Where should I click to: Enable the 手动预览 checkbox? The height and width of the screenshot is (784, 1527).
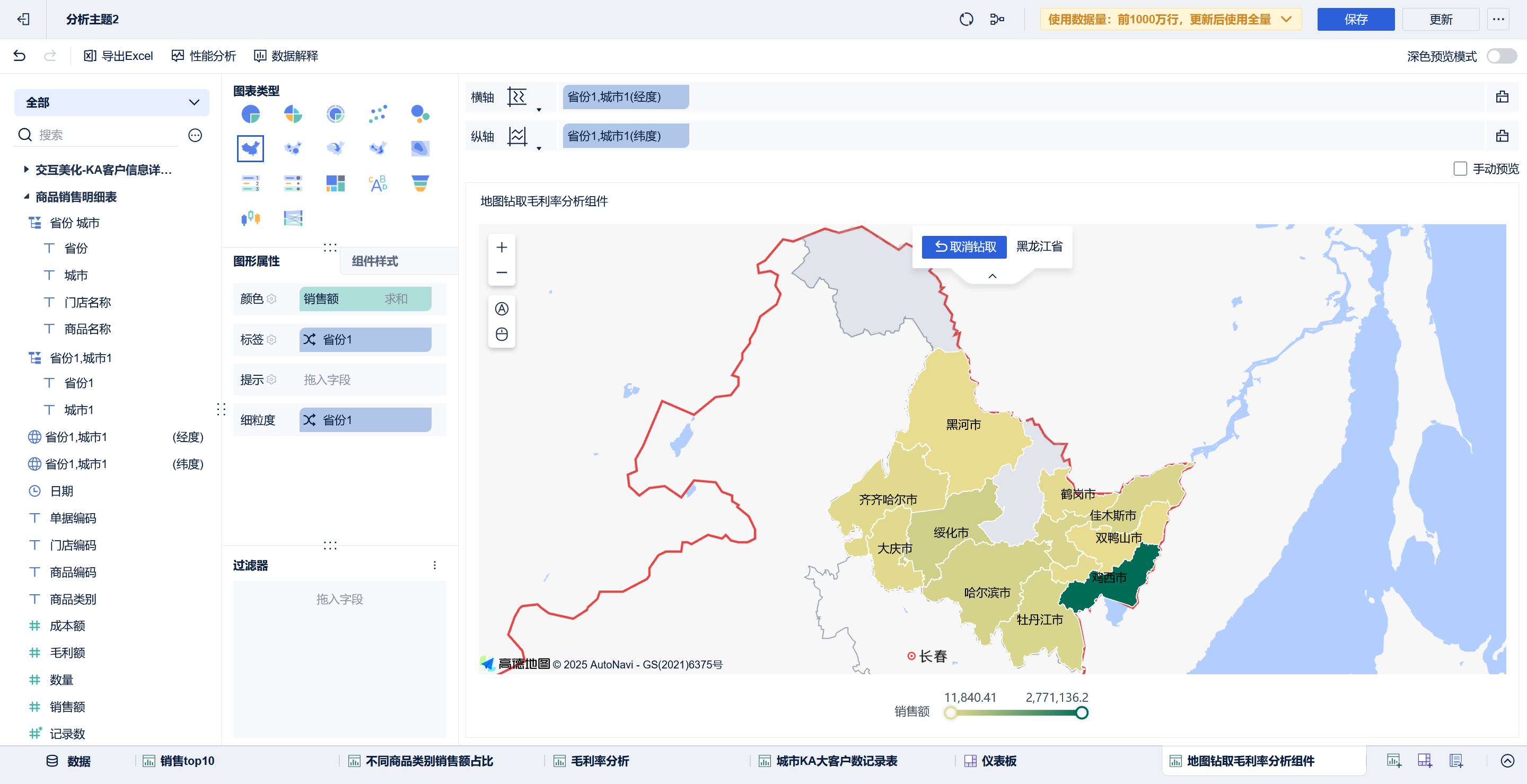pyautogui.click(x=1460, y=169)
